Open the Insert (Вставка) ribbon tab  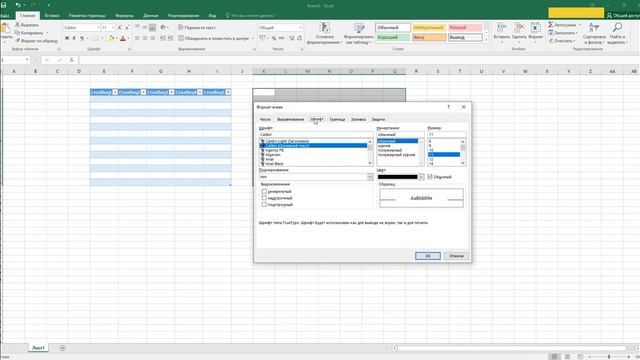pyautogui.click(x=52, y=16)
